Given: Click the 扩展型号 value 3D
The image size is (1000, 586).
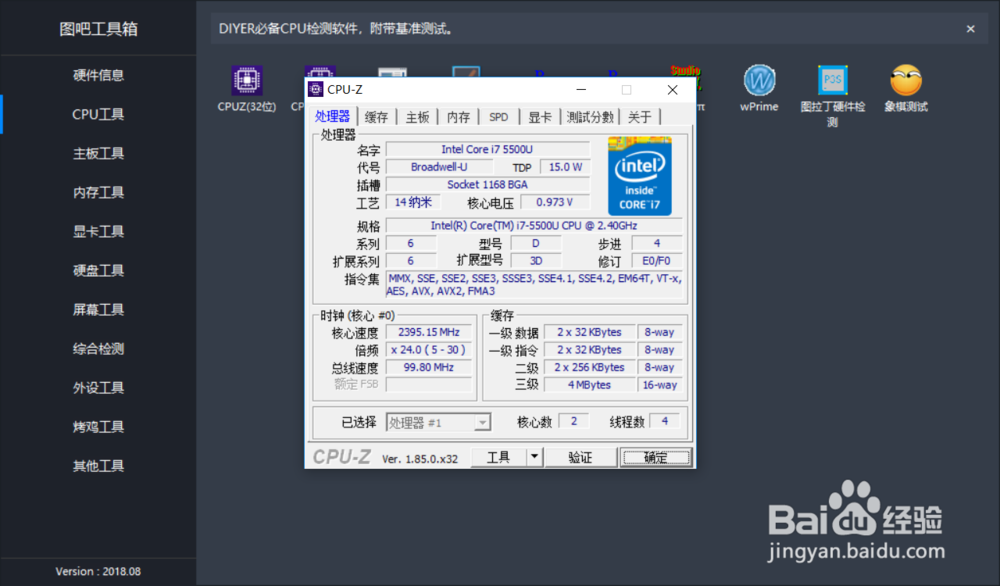Looking at the screenshot, I should pyautogui.click(x=536, y=261).
